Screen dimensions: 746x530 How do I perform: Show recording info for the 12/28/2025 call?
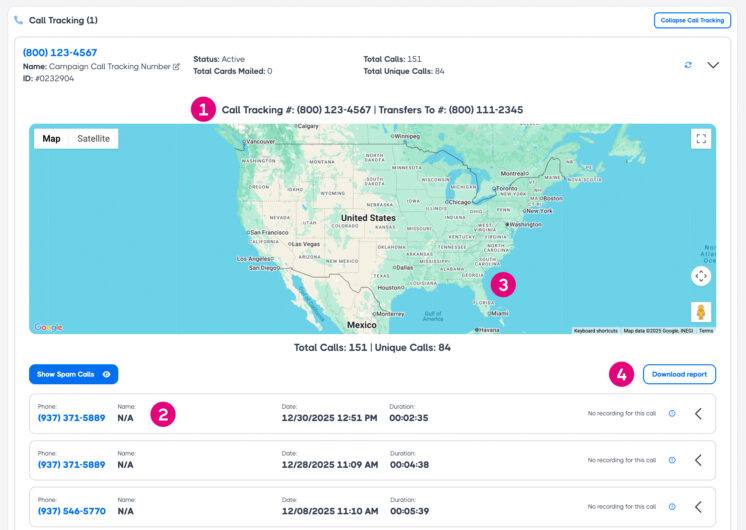point(672,460)
